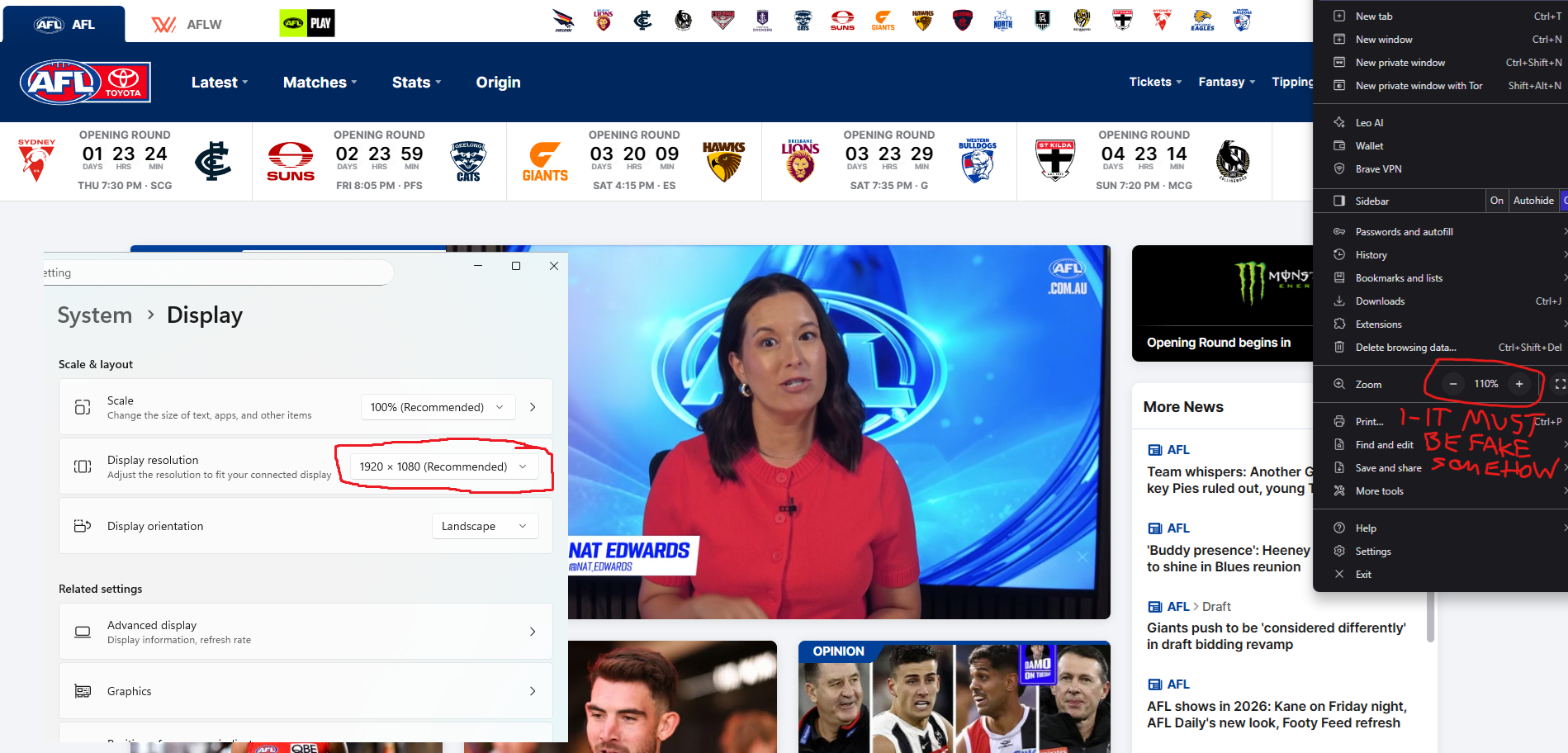Increase browser zoom with the plus button
Screen dimensions: 1568x753
[1519, 384]
